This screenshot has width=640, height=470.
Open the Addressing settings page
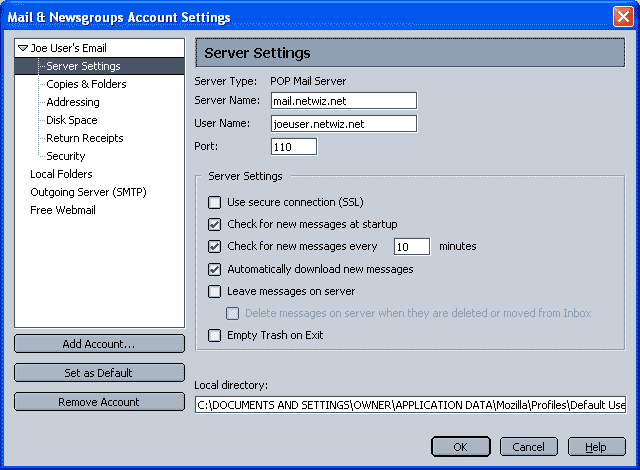[x=73, y=102]
